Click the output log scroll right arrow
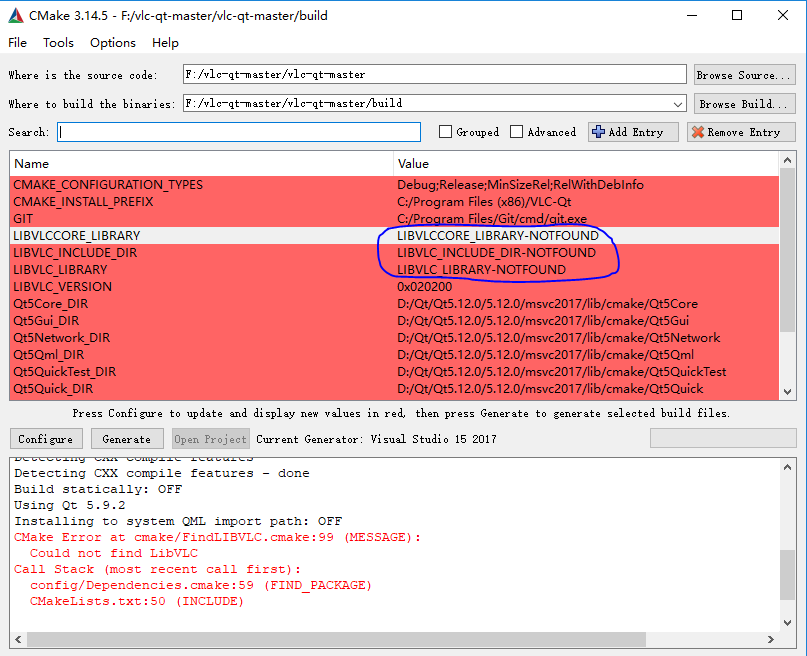 pyautogui.click(x=770, y=639)
